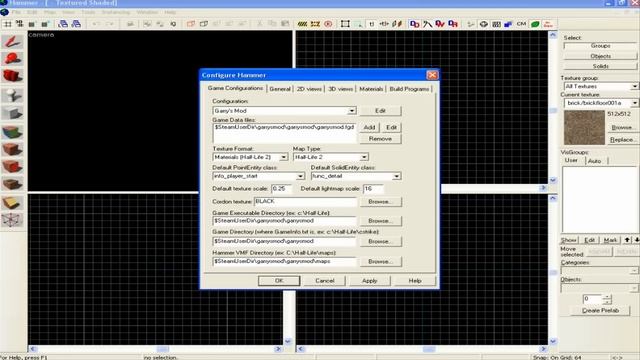The height and width of the screenshot is (360, 640).
Task: Click the Load Window State icon
Action: coord(63,24)
